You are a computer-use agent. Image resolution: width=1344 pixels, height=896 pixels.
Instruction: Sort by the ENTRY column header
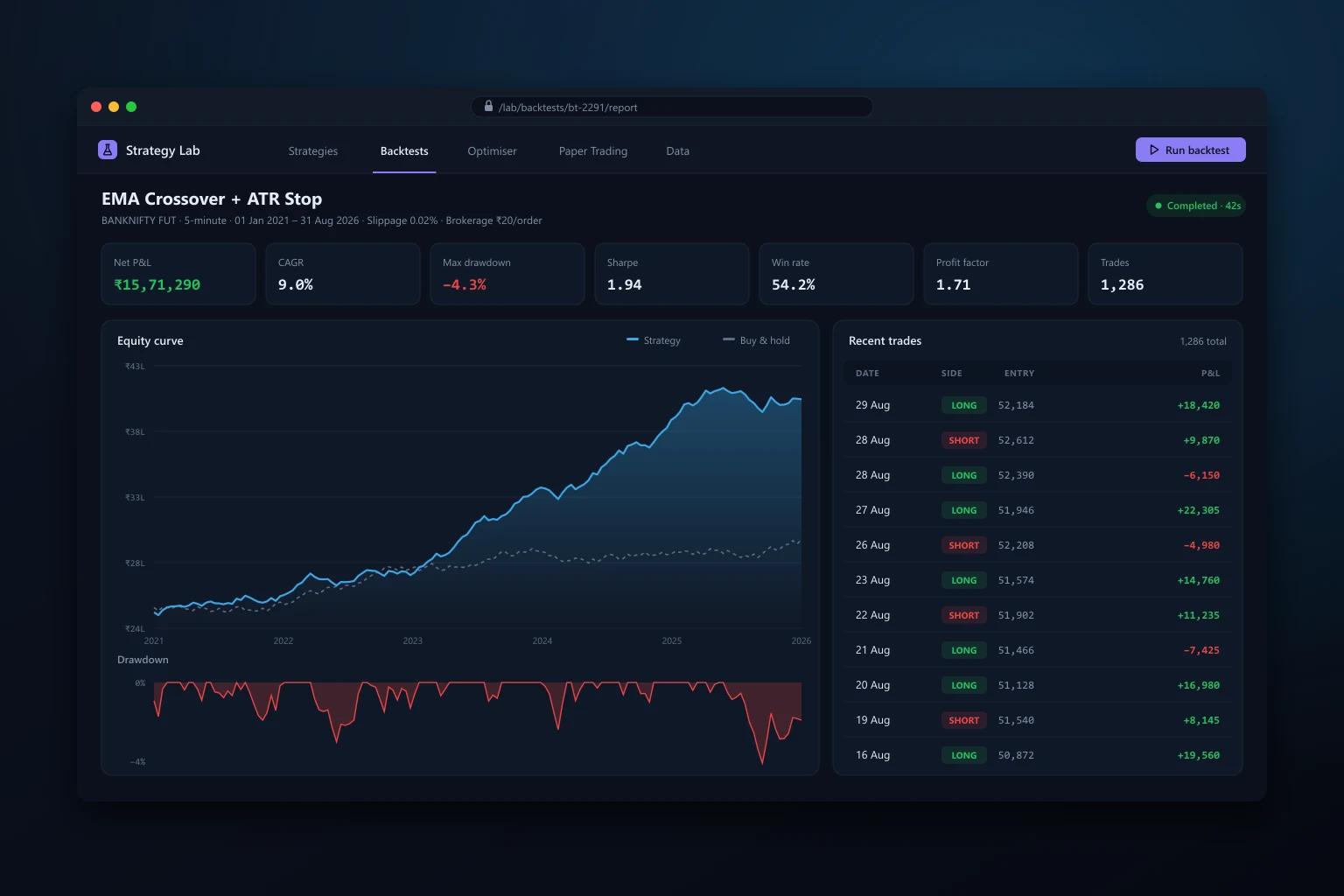click(1019, 373)
